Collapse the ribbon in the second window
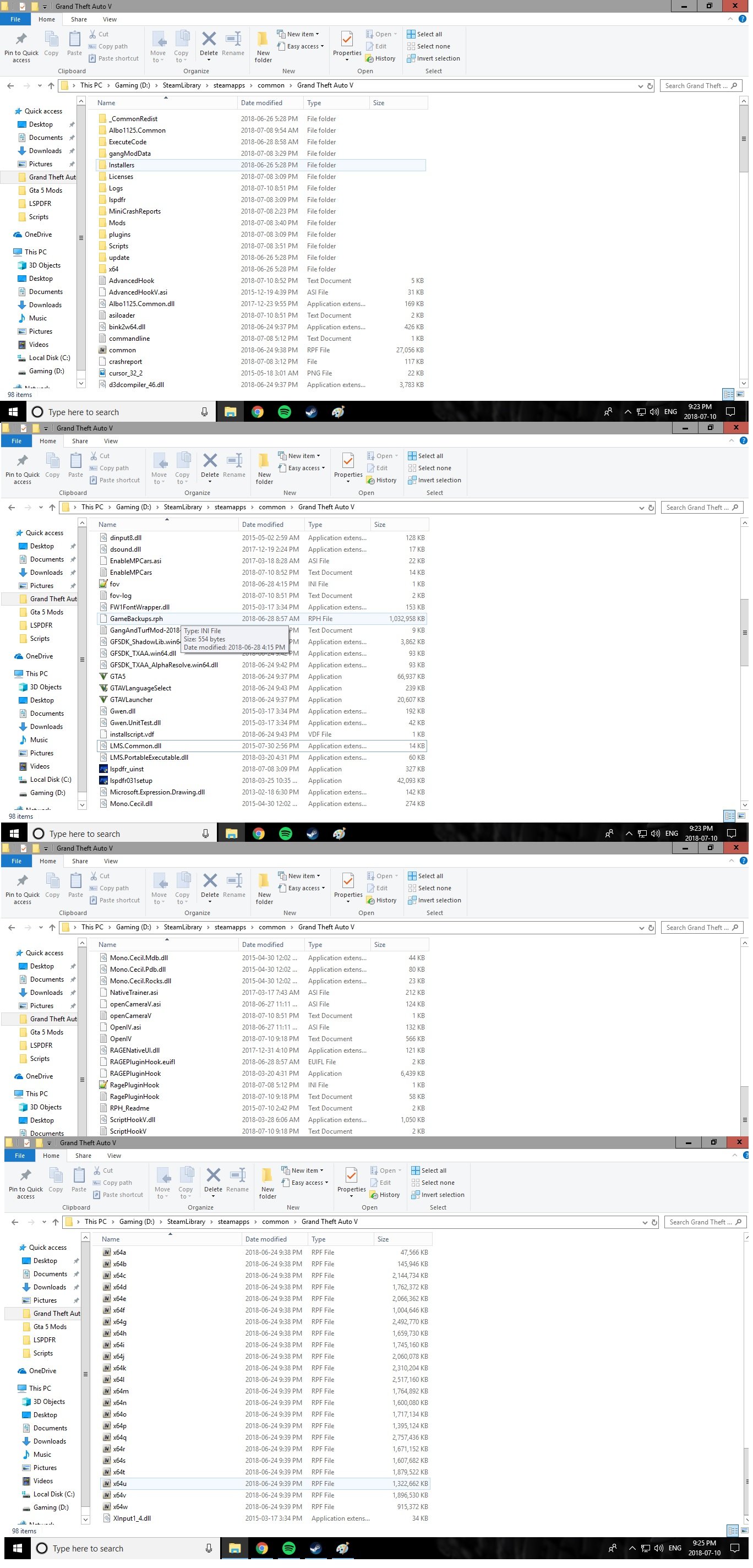The image size is (753, 1568). coord(732,440)
